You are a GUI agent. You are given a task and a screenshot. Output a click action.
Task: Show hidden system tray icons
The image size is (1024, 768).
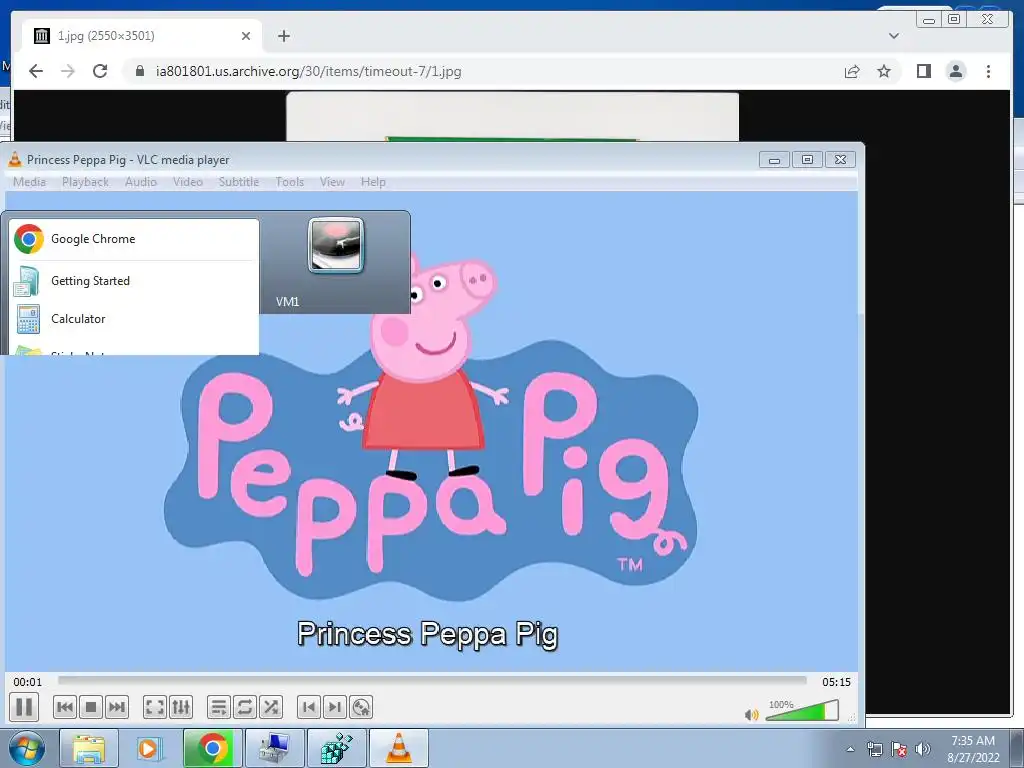850,749
